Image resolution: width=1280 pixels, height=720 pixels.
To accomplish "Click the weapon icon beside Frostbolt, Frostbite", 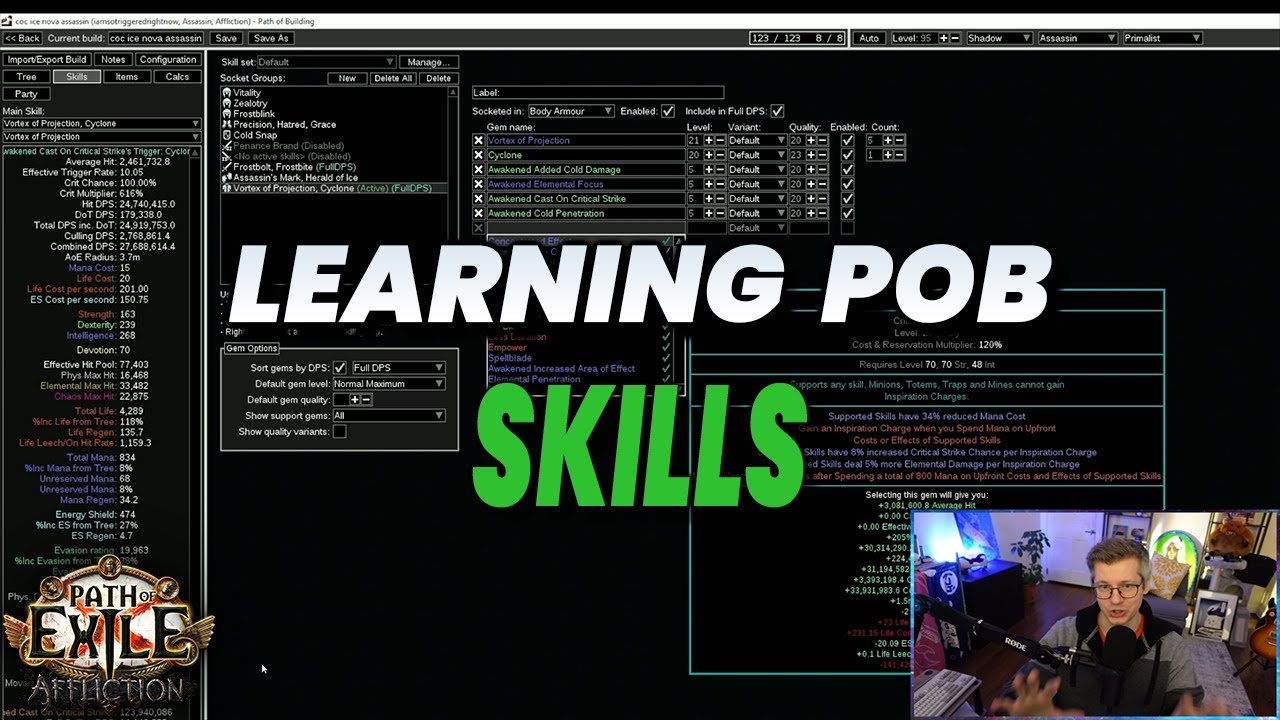I will 226,167.
